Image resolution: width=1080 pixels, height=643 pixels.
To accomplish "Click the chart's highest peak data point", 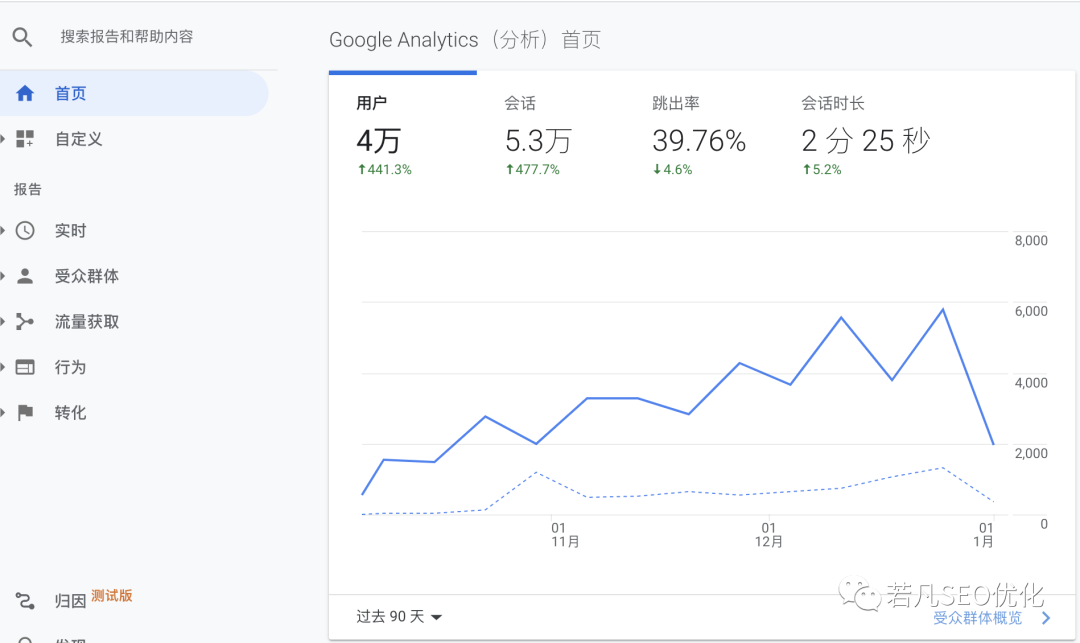I will 942,309.
